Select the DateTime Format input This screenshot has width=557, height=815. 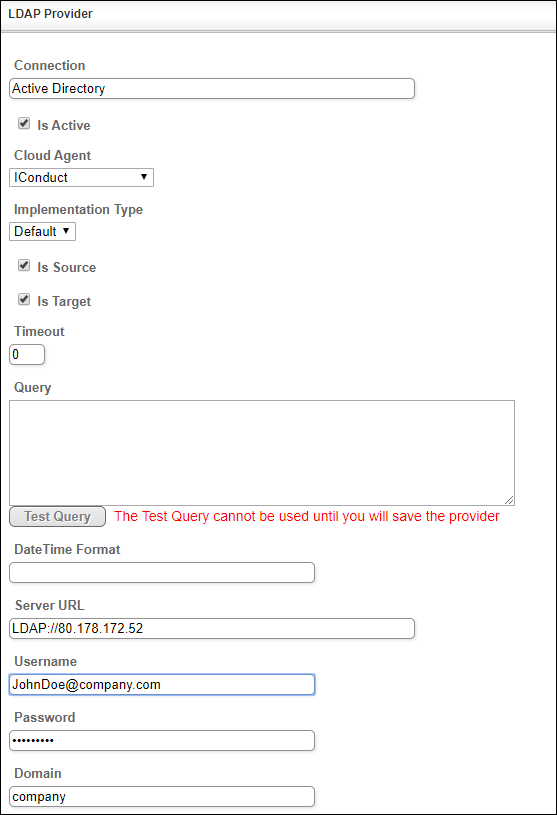click(162, 572)
